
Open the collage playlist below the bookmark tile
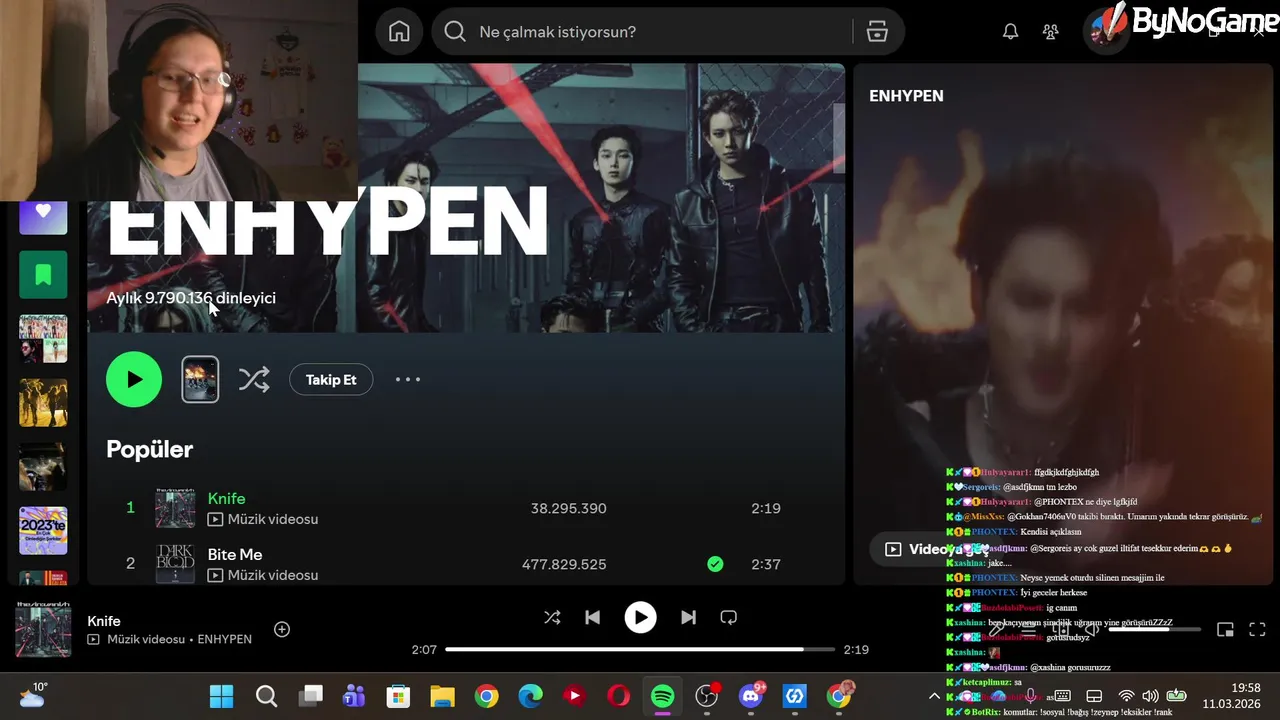point(43,339)
